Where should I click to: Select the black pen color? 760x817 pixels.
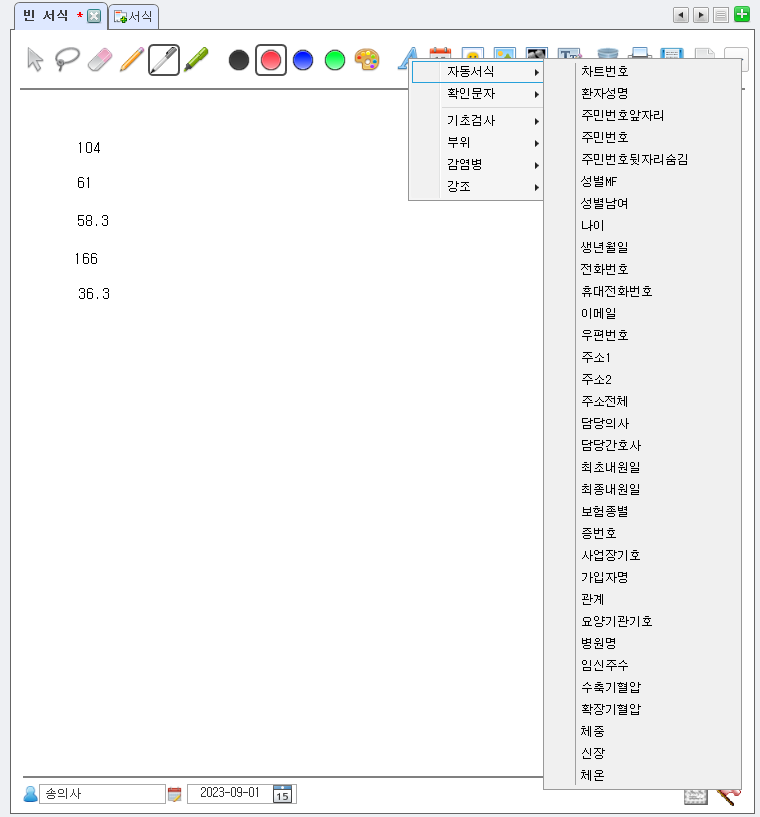click(x=239, y=60)
